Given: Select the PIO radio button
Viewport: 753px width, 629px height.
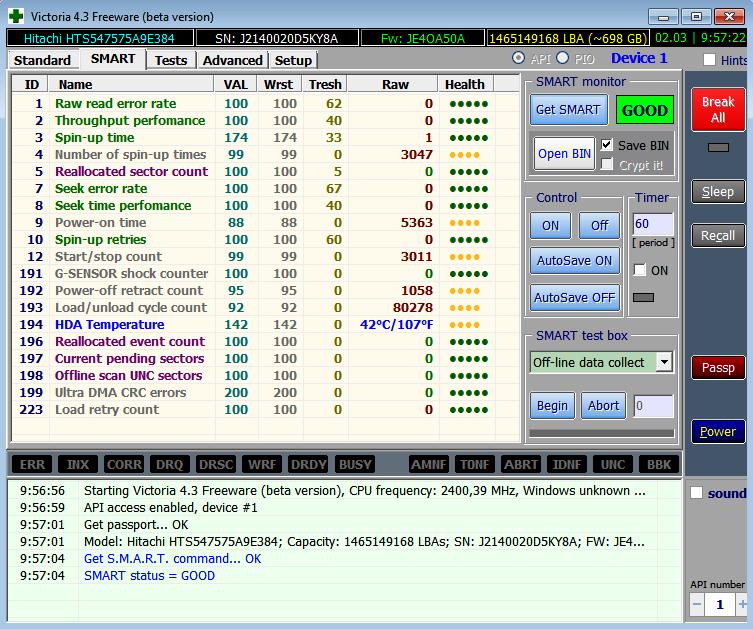Looking at the screenshot, I should 562,58.
